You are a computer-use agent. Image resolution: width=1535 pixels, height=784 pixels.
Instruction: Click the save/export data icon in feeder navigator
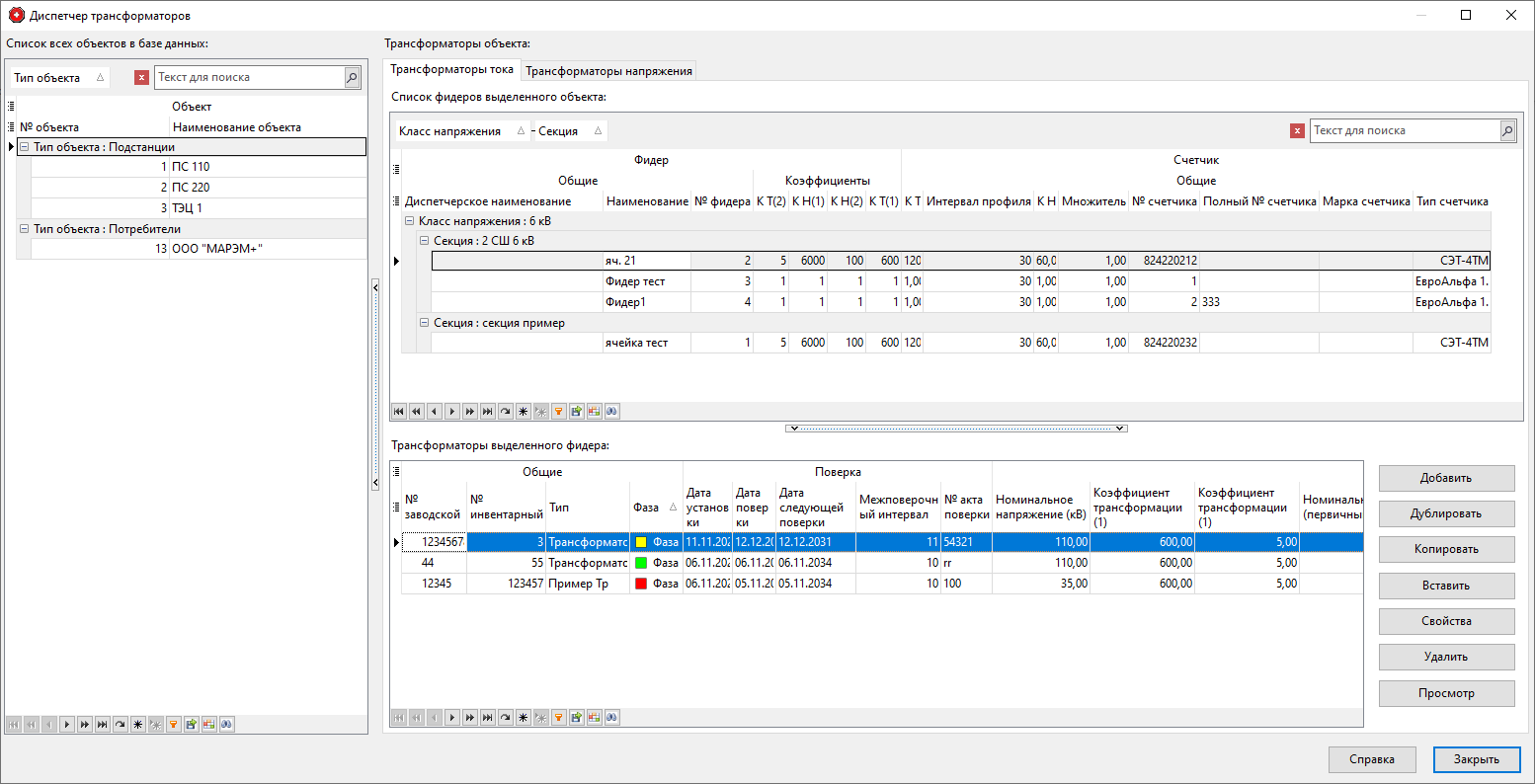578,411
